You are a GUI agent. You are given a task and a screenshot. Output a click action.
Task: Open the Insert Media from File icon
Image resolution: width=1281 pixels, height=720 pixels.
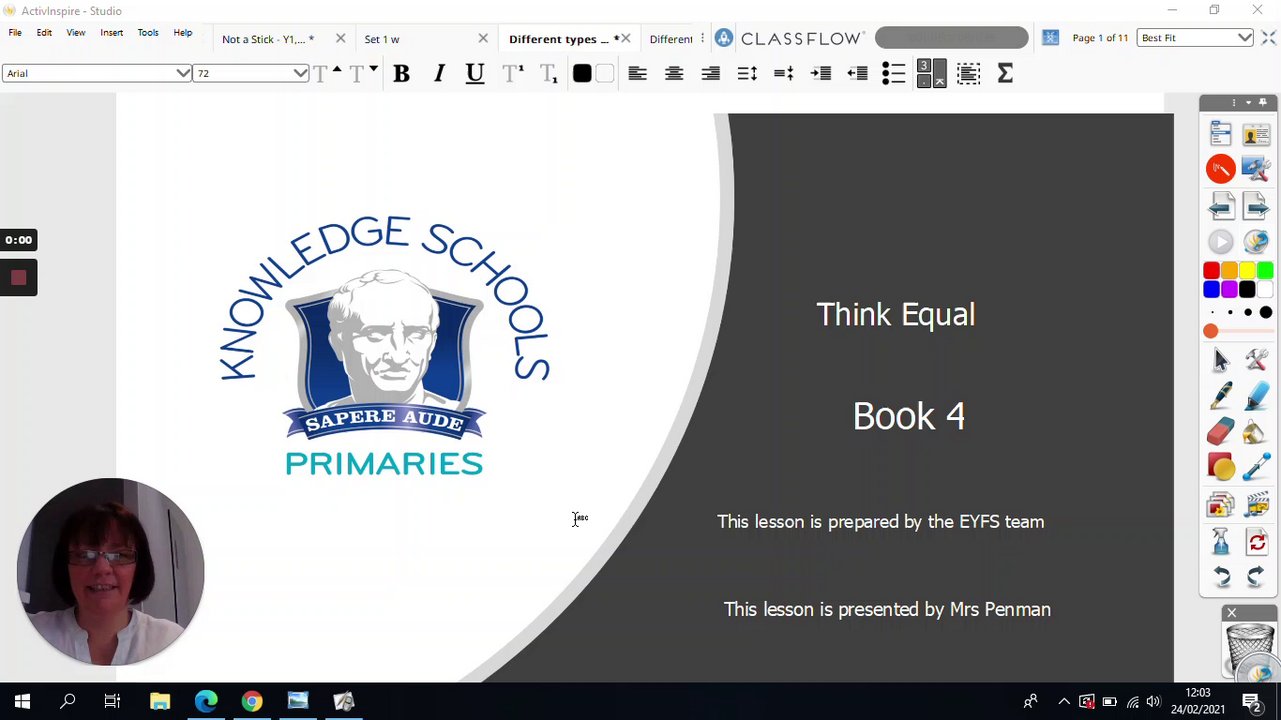click(x=1256, y=505)
